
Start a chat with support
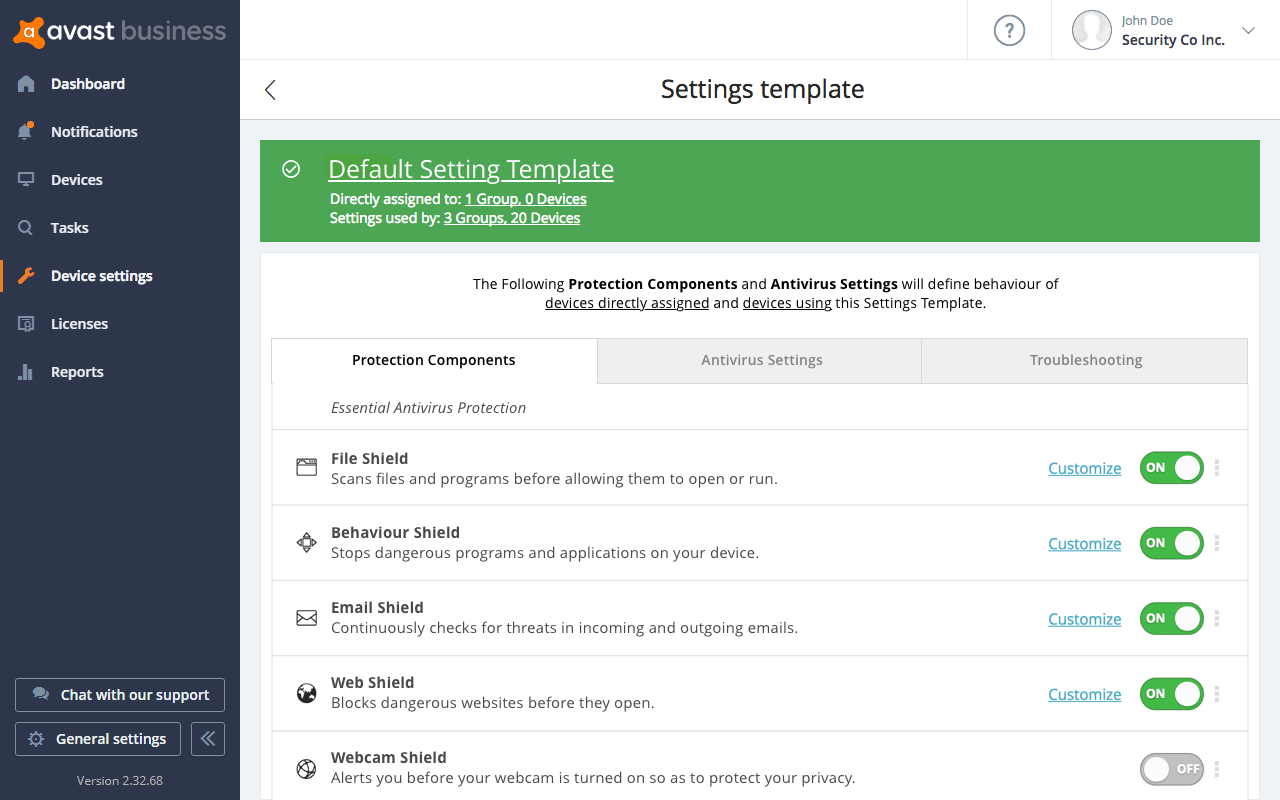coord(119,694)
